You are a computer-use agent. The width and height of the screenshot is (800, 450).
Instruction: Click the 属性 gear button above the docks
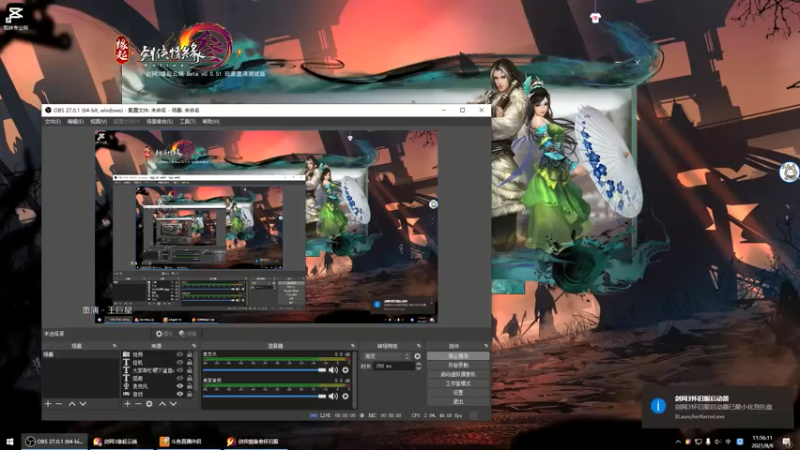click(x=164, y=334)
